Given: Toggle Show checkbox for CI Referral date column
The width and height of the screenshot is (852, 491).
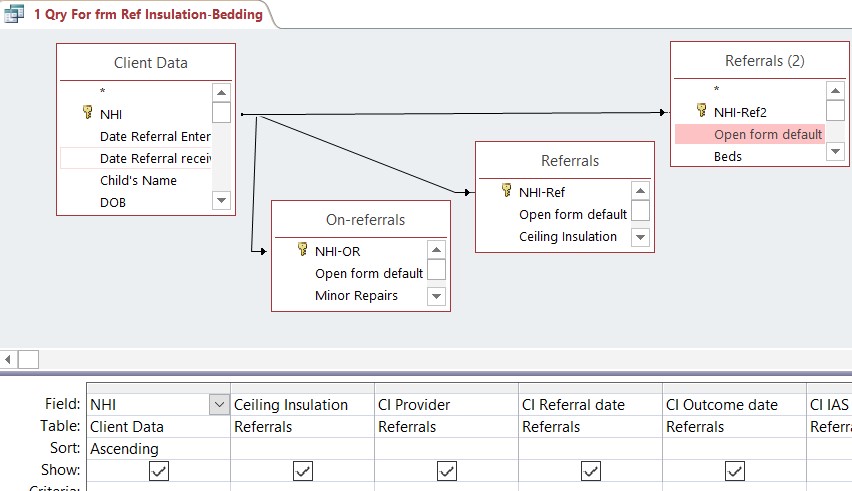Looking at the screenshot, I should [591, 471].
